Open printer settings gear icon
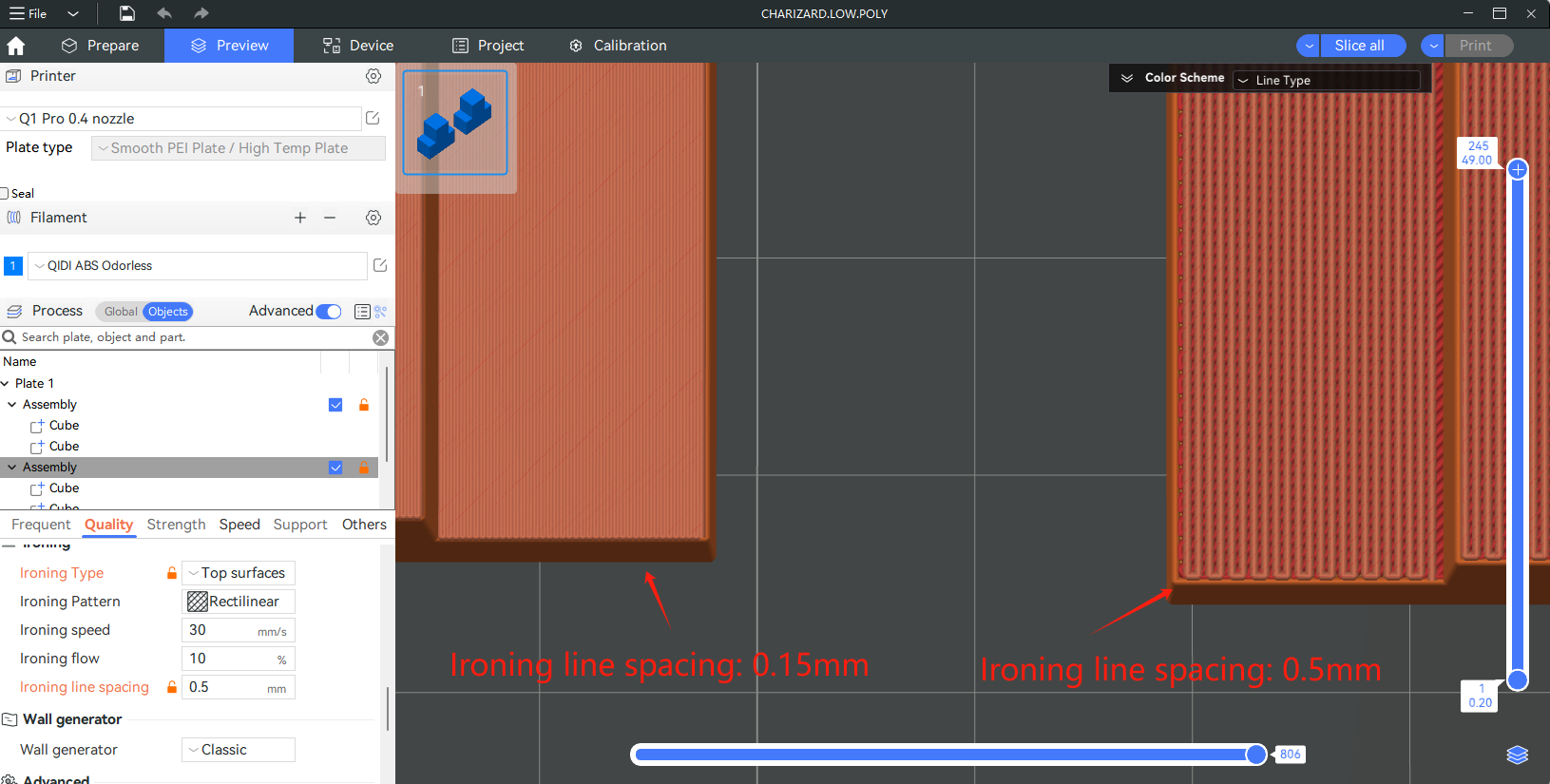The image size is (1550, 784). tap(373, 76)
